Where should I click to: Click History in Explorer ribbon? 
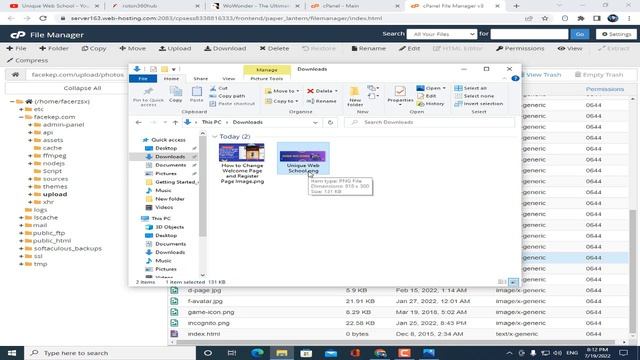(x=431, y=104)
